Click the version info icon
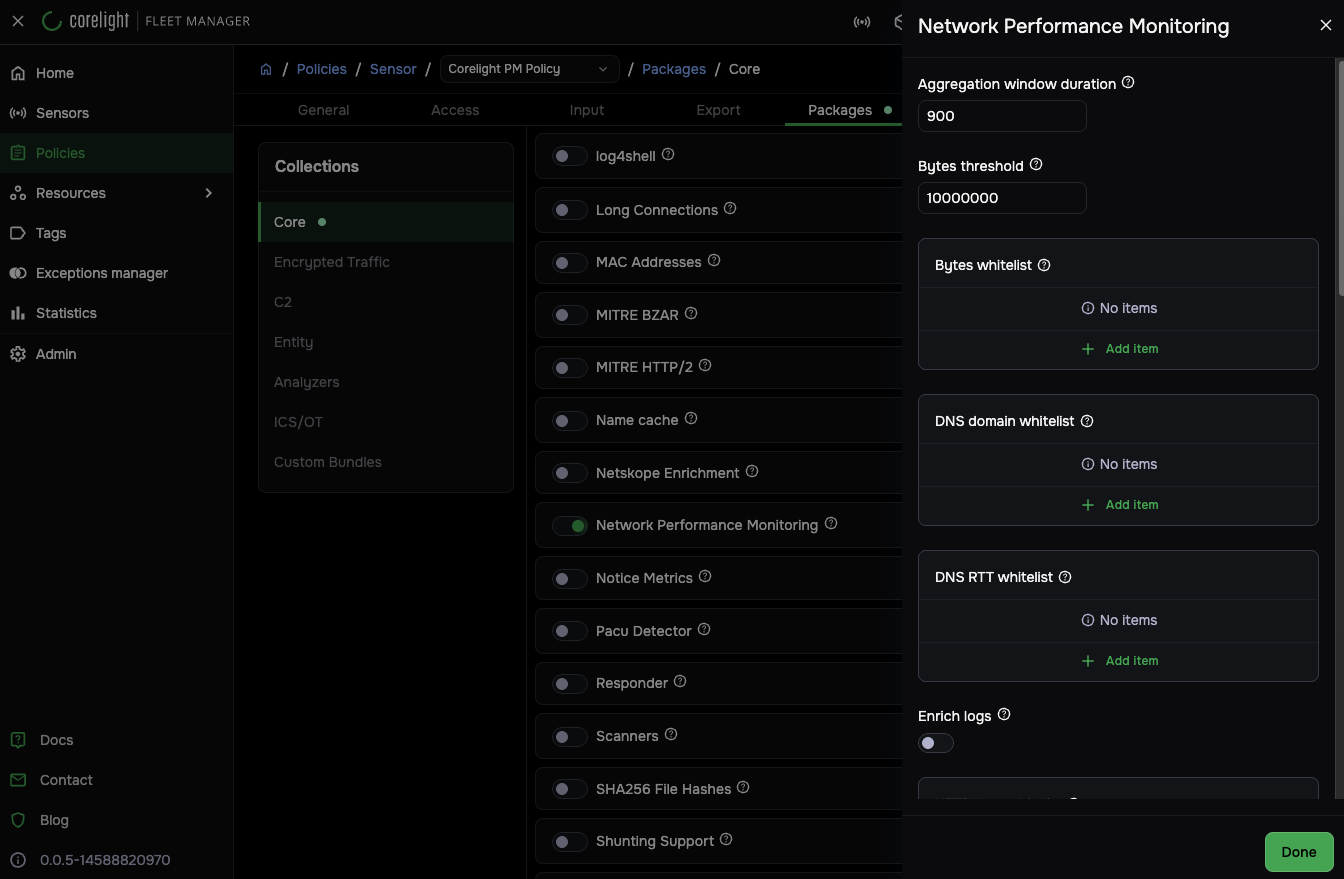This screenshot has height=879, width=1344. tap(18, 860)
